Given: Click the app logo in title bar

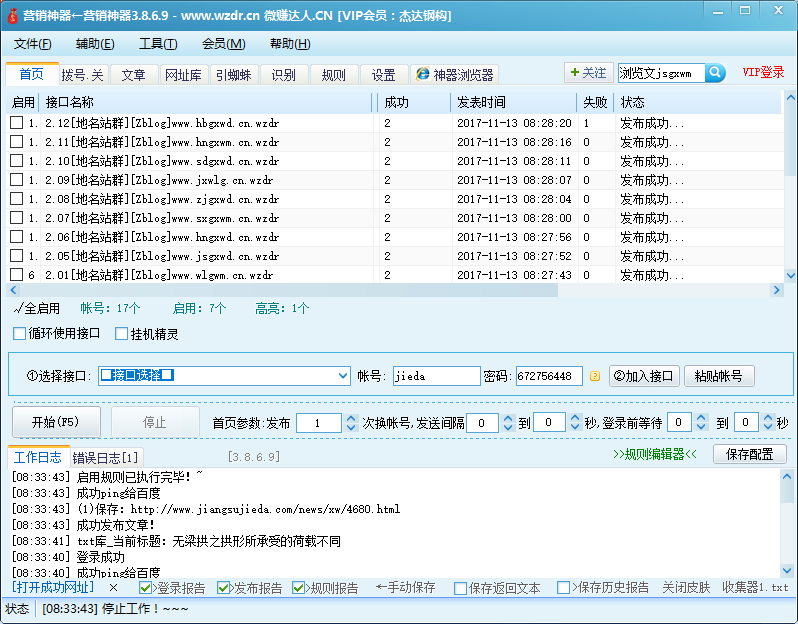Looking at the screenshot, I should (13, 16).
